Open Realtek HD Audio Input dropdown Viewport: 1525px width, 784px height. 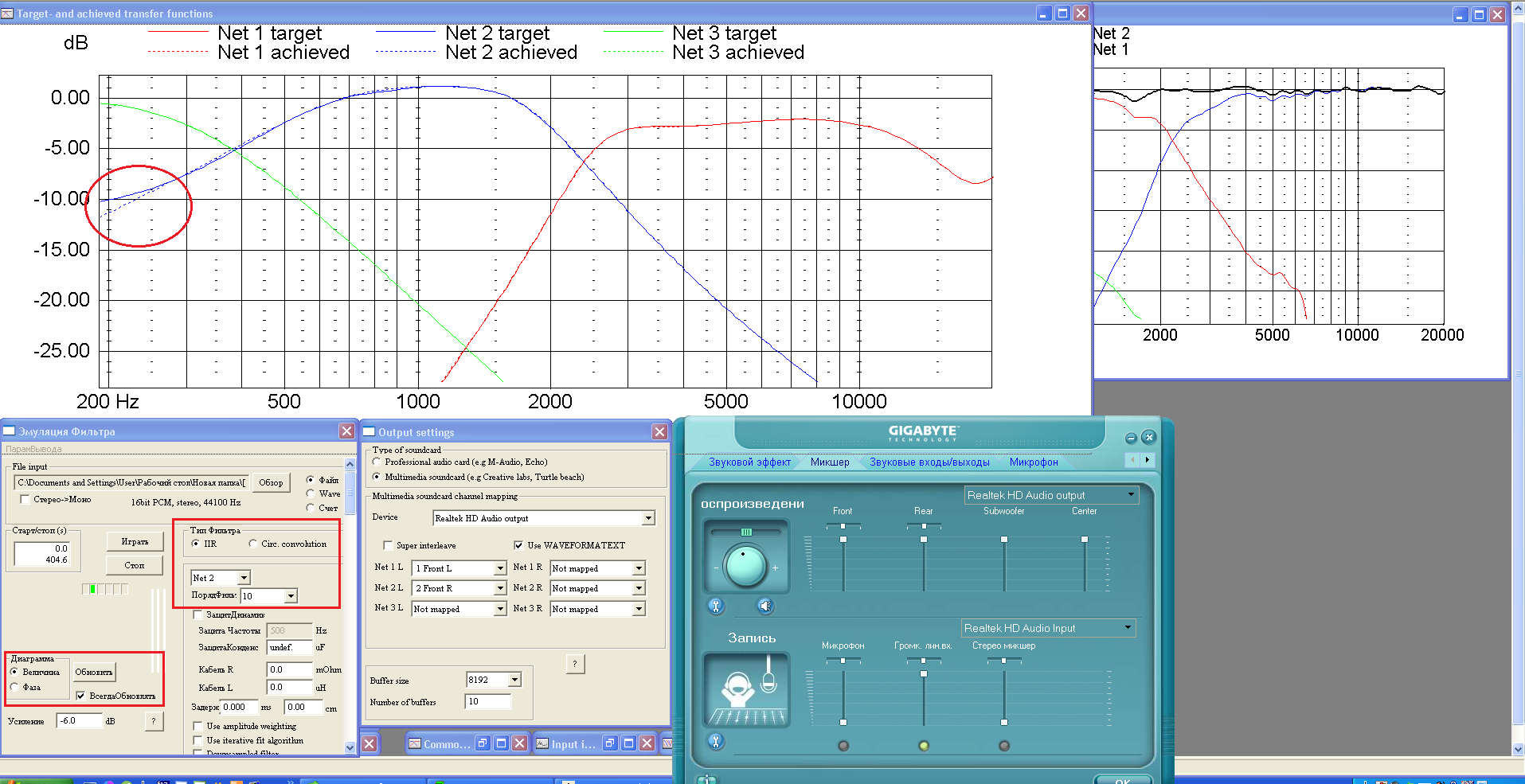pos(1128,628)
